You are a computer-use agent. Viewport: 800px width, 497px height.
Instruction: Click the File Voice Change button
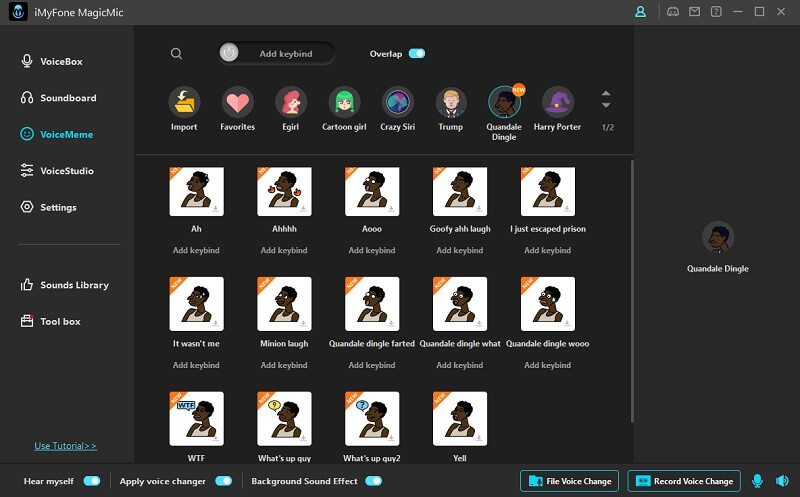(x=569, y=481)
